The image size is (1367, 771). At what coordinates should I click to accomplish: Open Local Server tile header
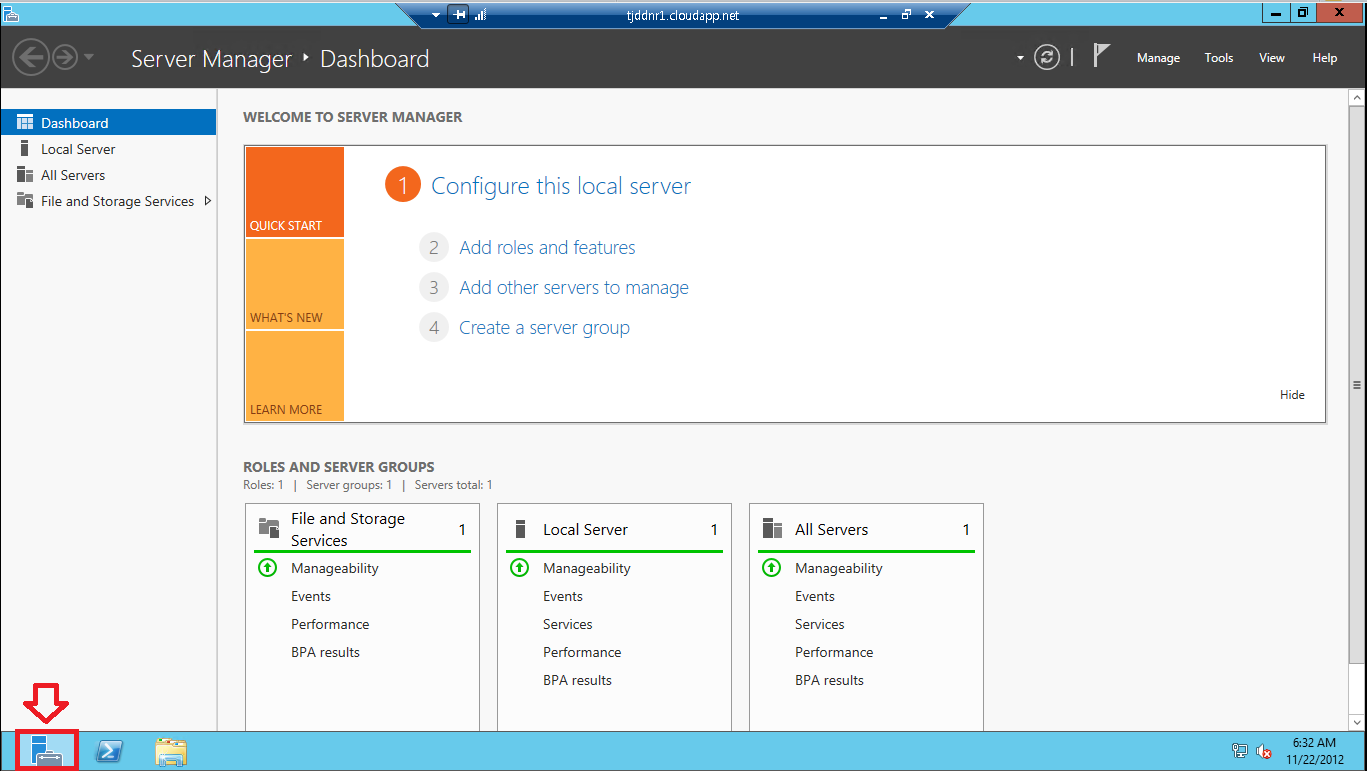point(614,529)
